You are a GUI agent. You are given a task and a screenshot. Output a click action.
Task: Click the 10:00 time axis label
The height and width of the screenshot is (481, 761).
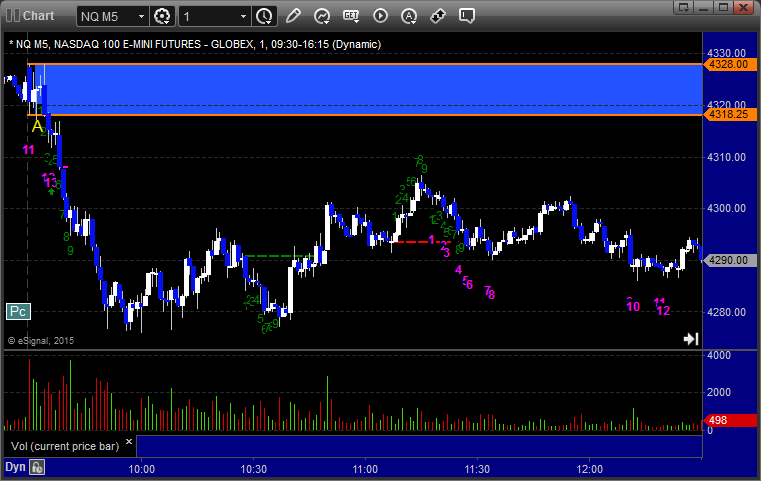click(141, 469)
